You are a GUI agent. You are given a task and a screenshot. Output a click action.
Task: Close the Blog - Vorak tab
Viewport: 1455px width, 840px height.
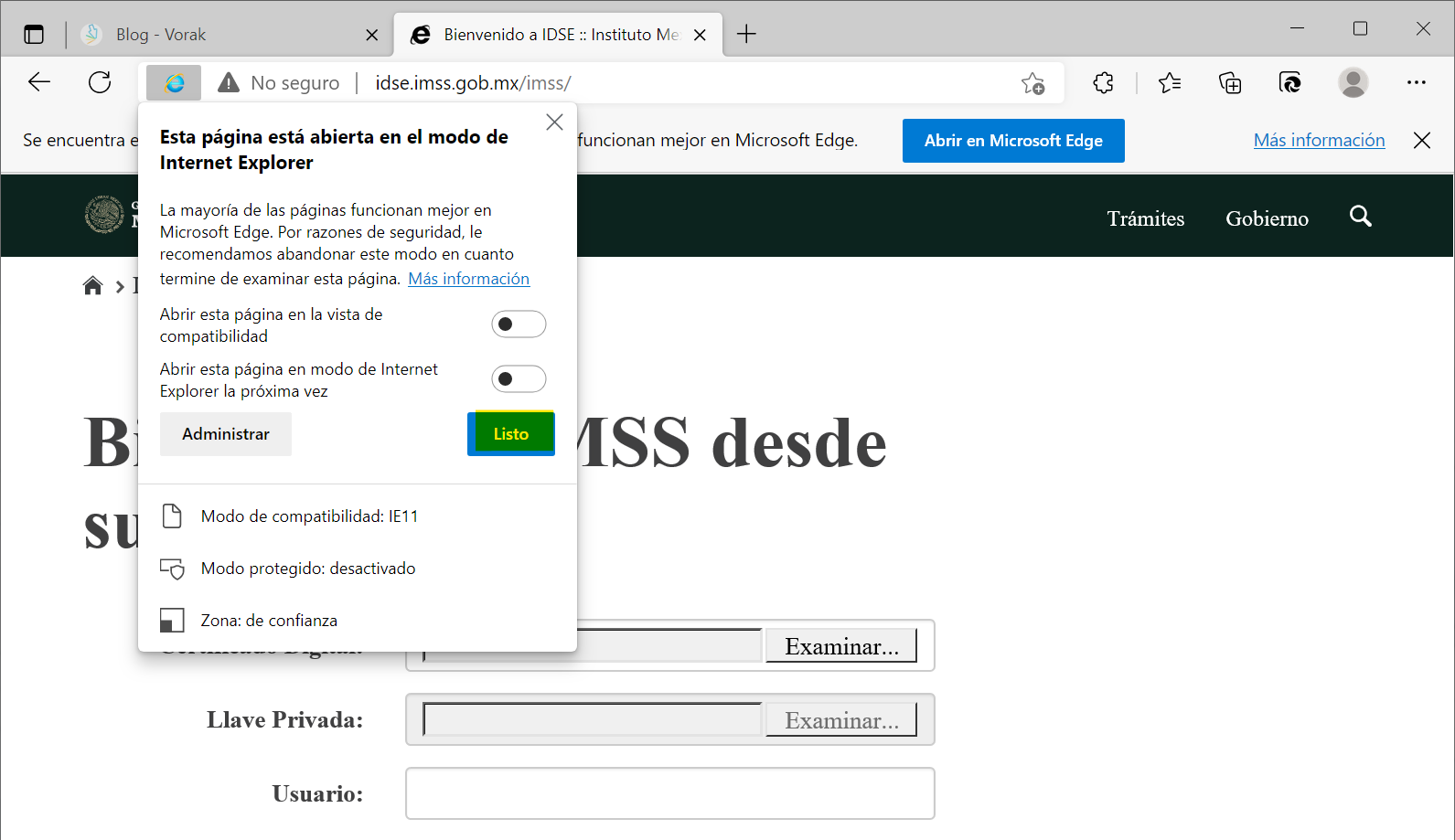(371, 35)
